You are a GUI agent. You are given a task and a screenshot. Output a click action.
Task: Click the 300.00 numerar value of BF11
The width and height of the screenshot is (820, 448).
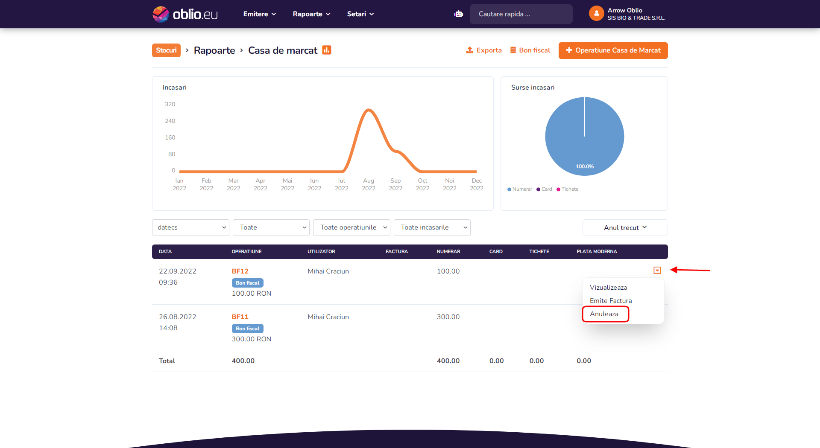click(x=448, y=317)
